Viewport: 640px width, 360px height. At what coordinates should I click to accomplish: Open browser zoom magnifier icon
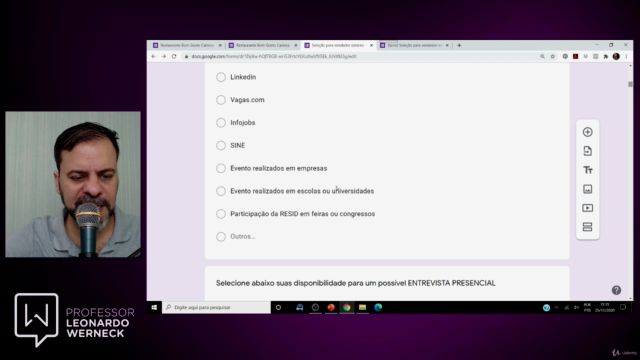point(542,56)
